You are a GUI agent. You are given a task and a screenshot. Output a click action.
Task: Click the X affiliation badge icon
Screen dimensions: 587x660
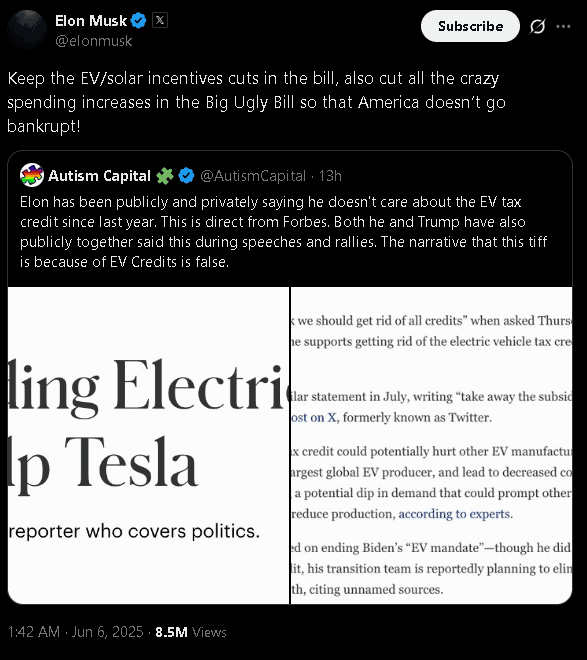point(160,20)
